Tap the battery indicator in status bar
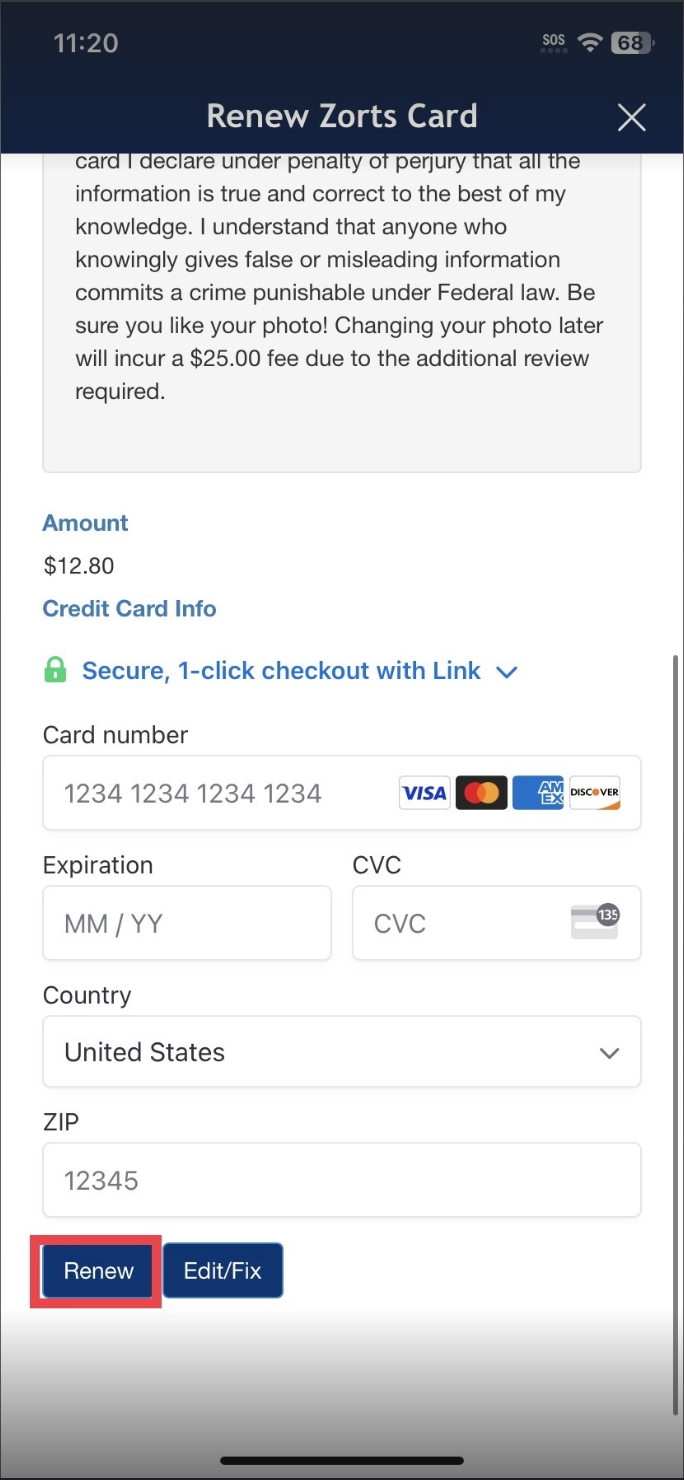The width and height of the screenshot is (684, 1480). [632, 43]
